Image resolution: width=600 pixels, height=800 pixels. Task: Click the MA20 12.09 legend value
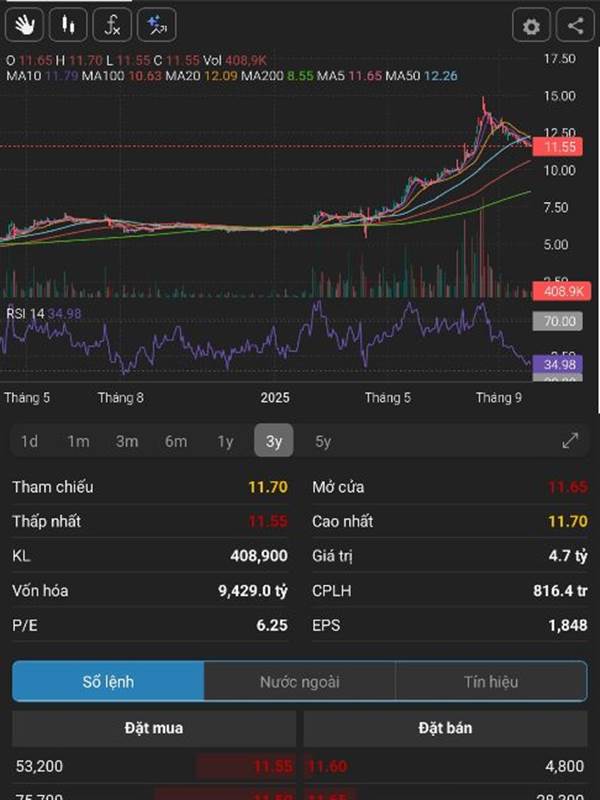tap(221, 76)
